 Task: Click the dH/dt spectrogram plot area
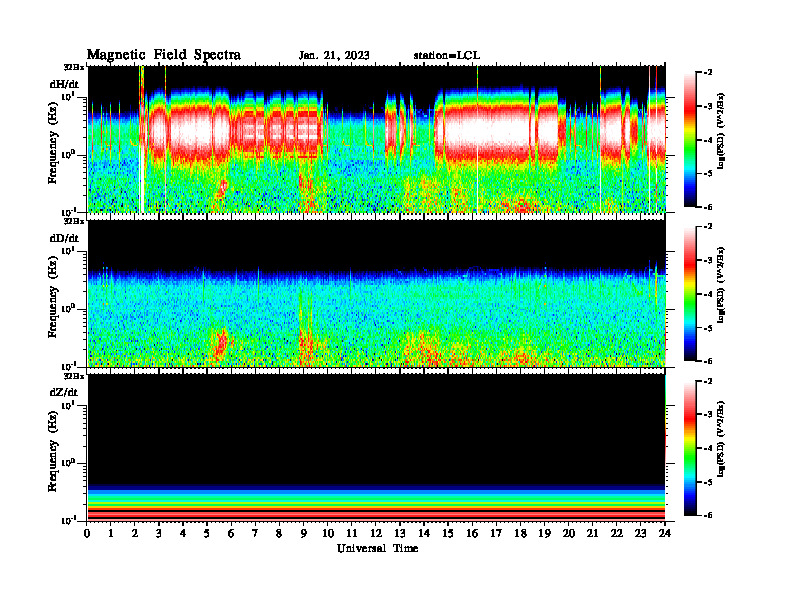coord(377,139)
